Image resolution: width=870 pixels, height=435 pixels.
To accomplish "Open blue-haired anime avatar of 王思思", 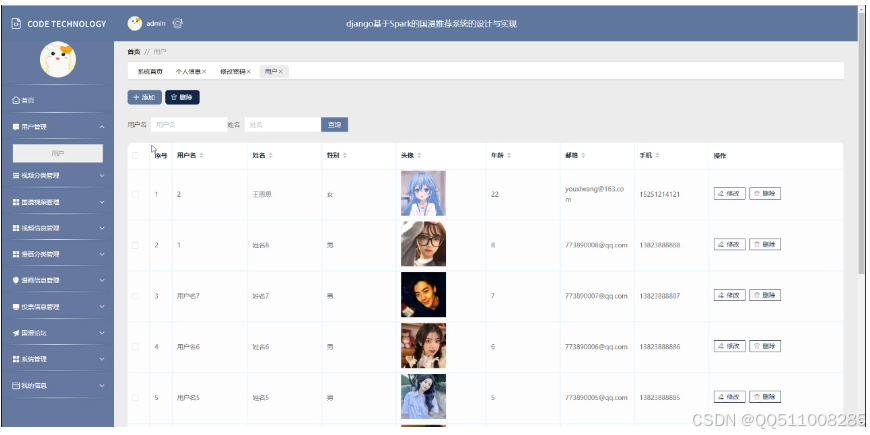I will click(423, 193).
